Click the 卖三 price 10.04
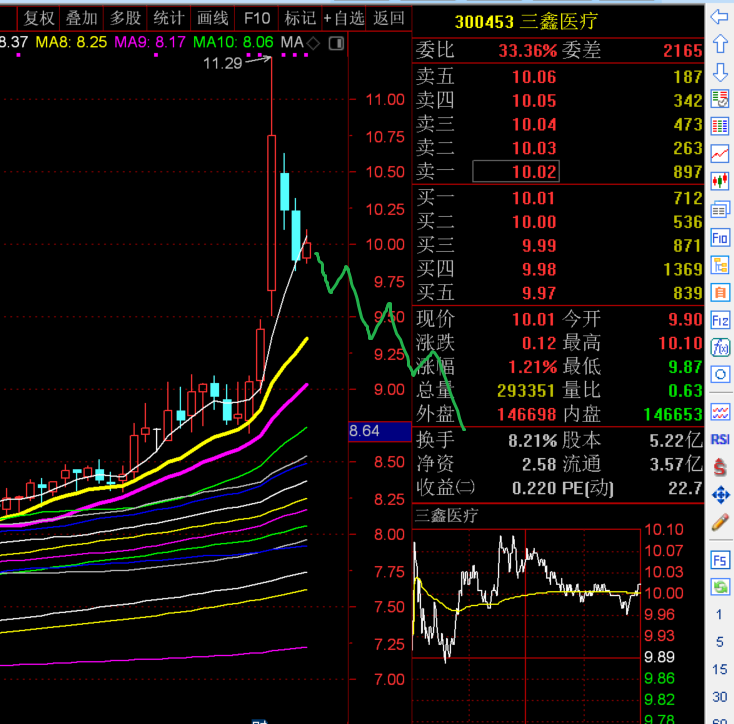This screenshot has height=724, width=734. tap(534, 124)
